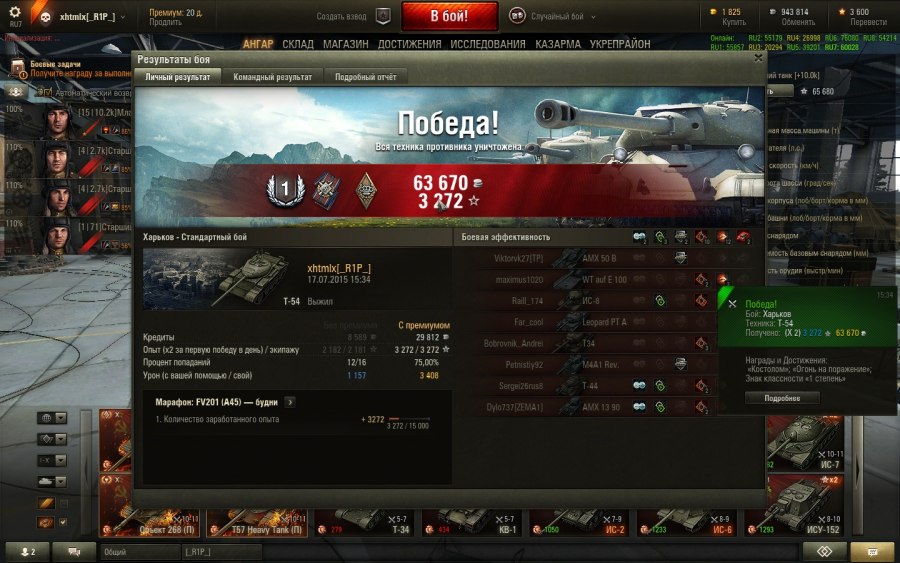This screenshot has height=563, width=900.
Task: Open the contacts list button
Action: [x=27, y=552]
